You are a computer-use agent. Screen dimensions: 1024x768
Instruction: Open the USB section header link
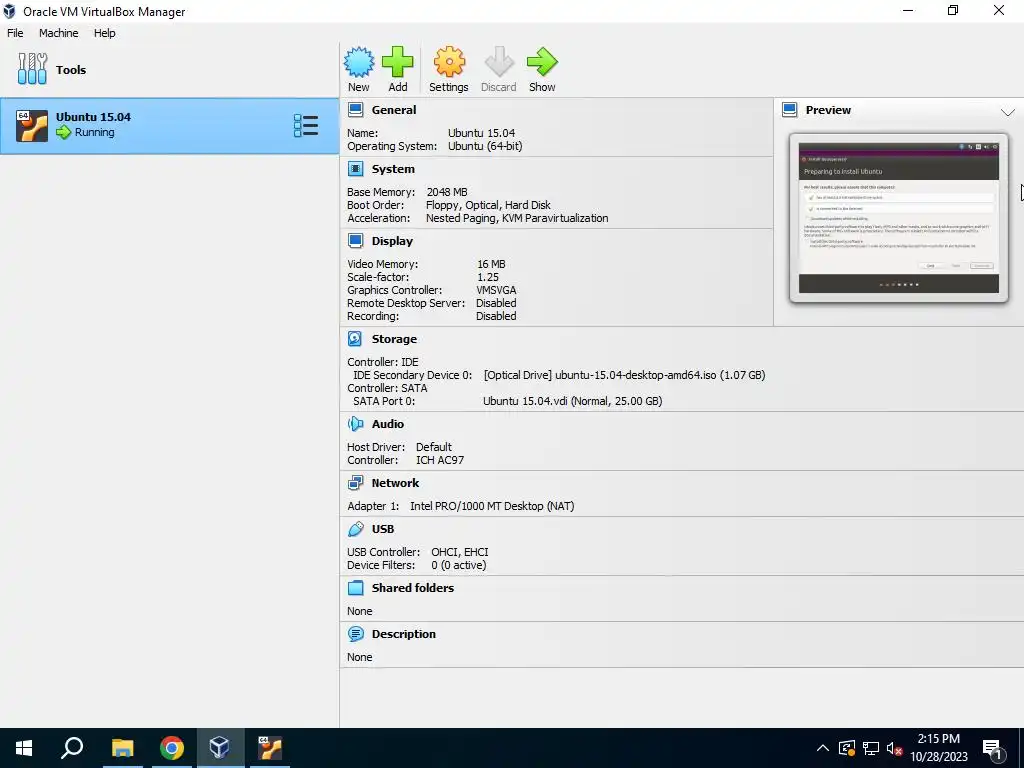click(383, 529)
